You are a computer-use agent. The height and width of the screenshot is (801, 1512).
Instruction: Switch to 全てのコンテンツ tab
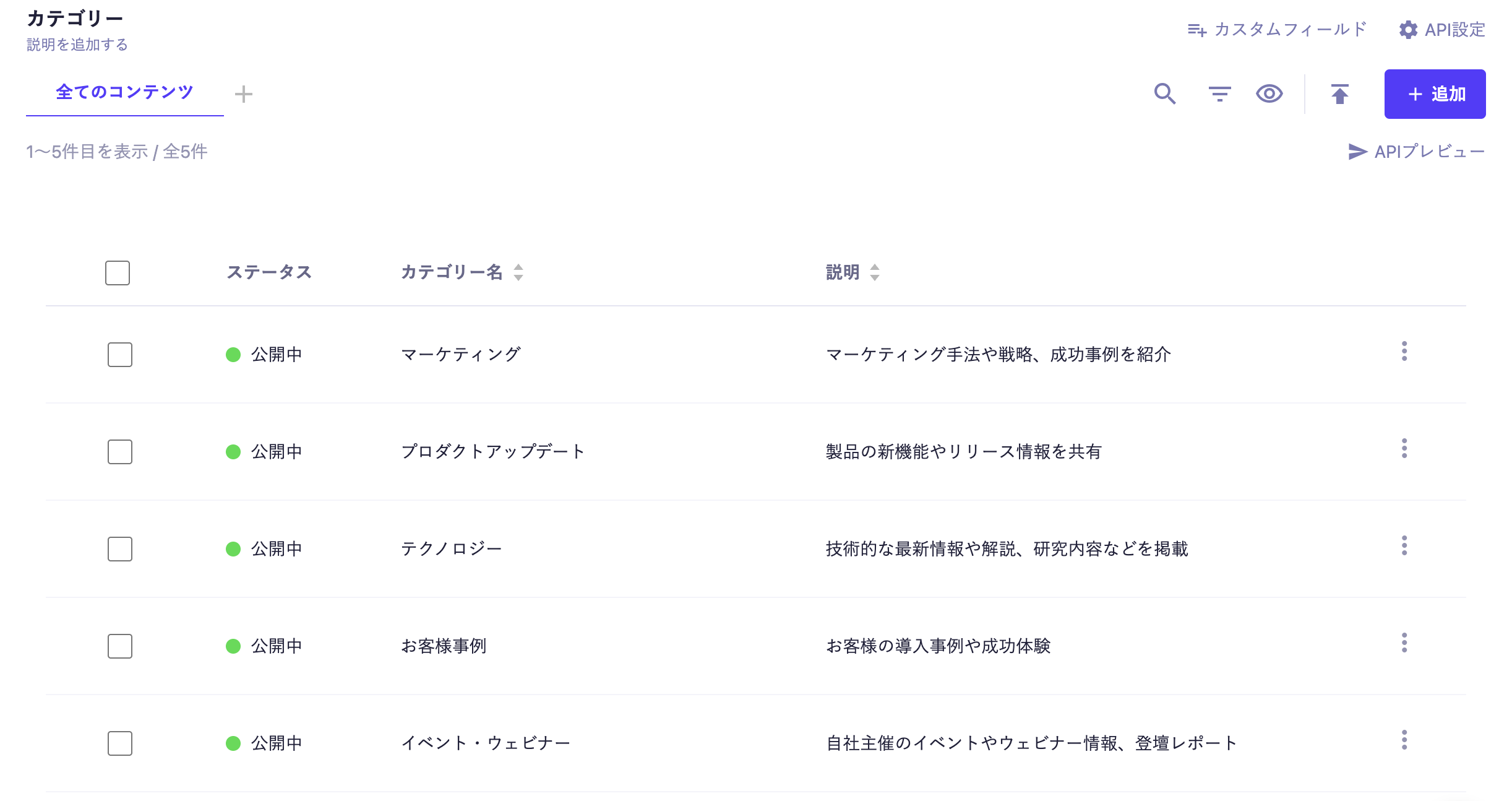click(x=124, y=92)
